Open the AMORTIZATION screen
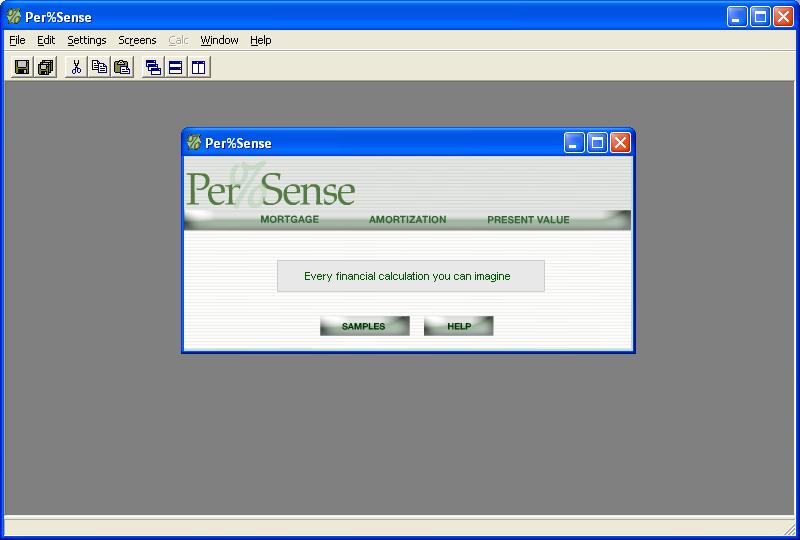Viewport: 800px width, 540px height. pos(407,219)
